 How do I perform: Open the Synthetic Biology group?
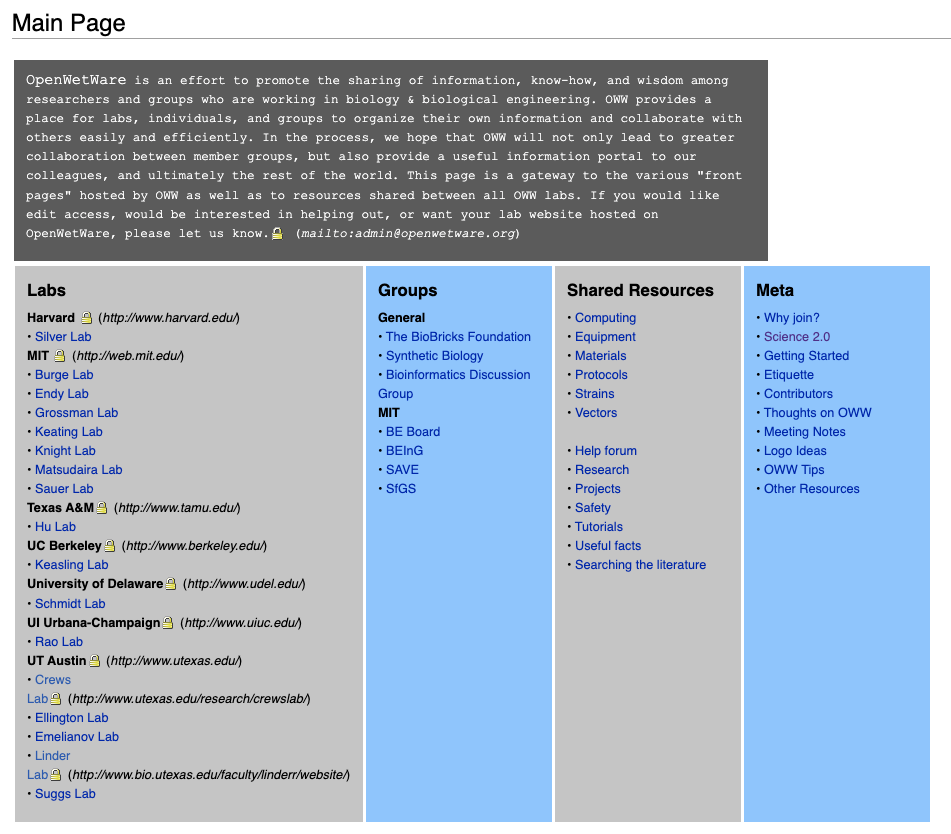pos(434,355)
